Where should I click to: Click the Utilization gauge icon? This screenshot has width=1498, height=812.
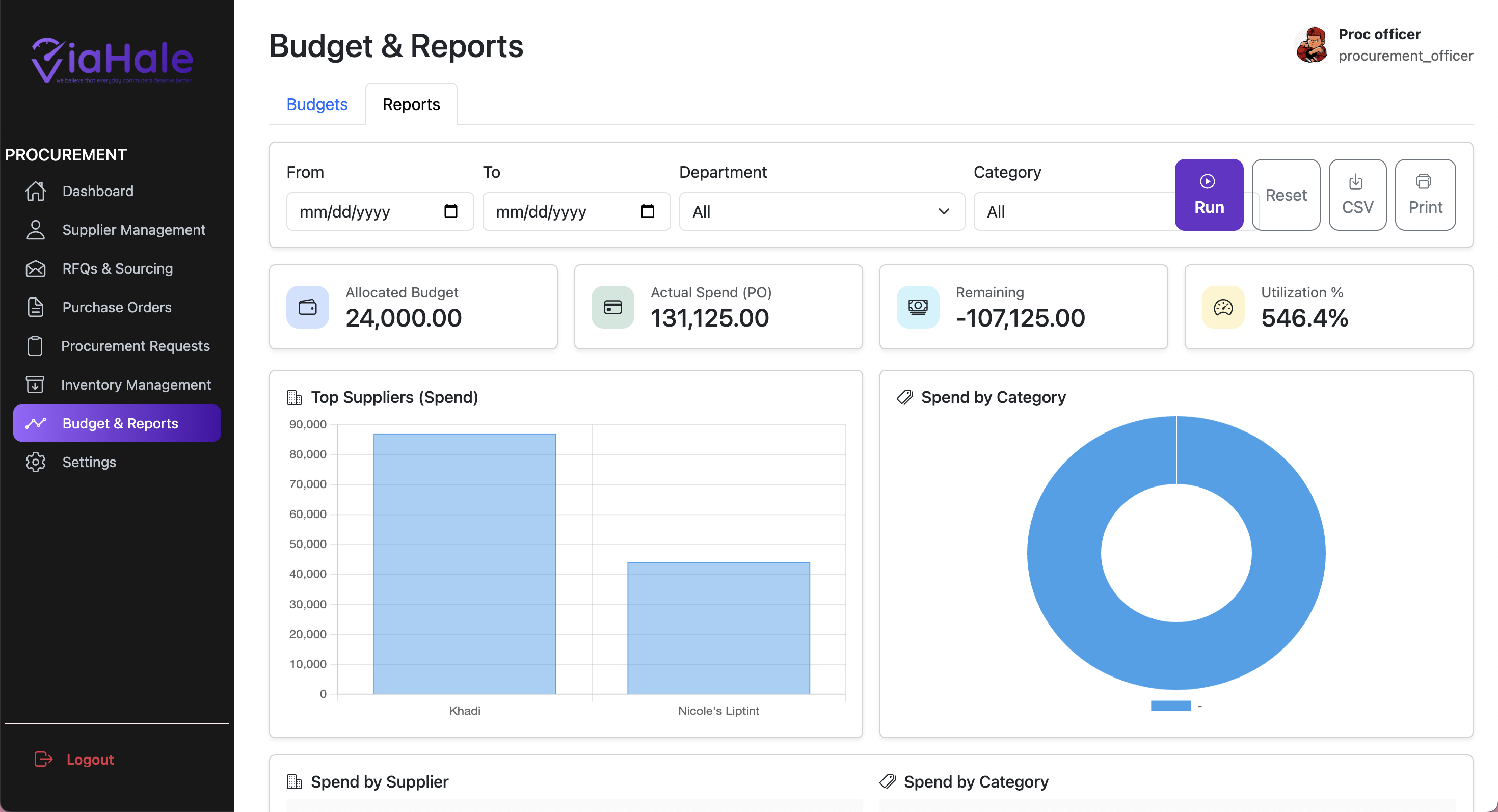point(1223,307)
